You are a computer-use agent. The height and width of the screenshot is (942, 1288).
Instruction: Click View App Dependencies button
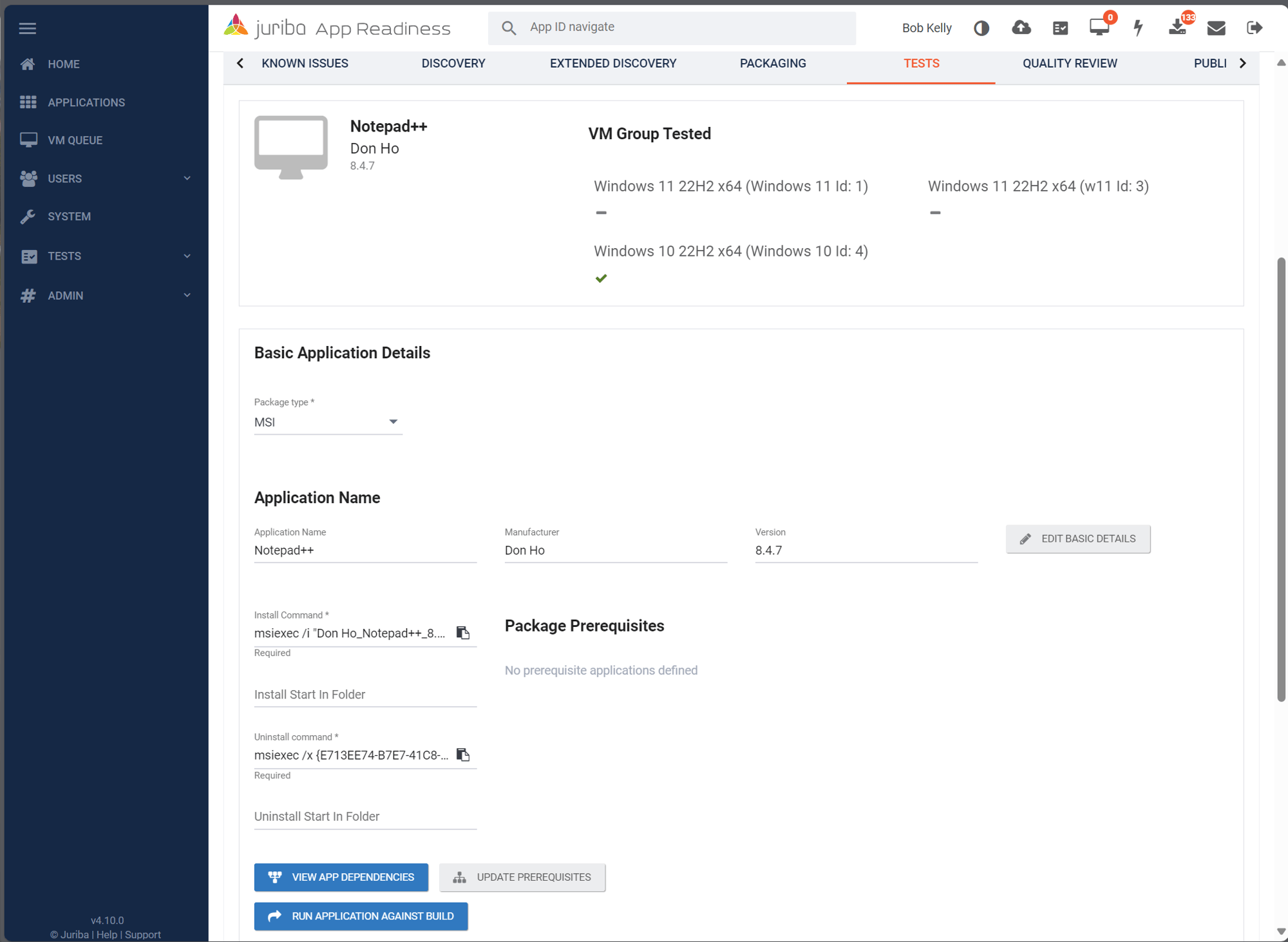coord(341,877)
